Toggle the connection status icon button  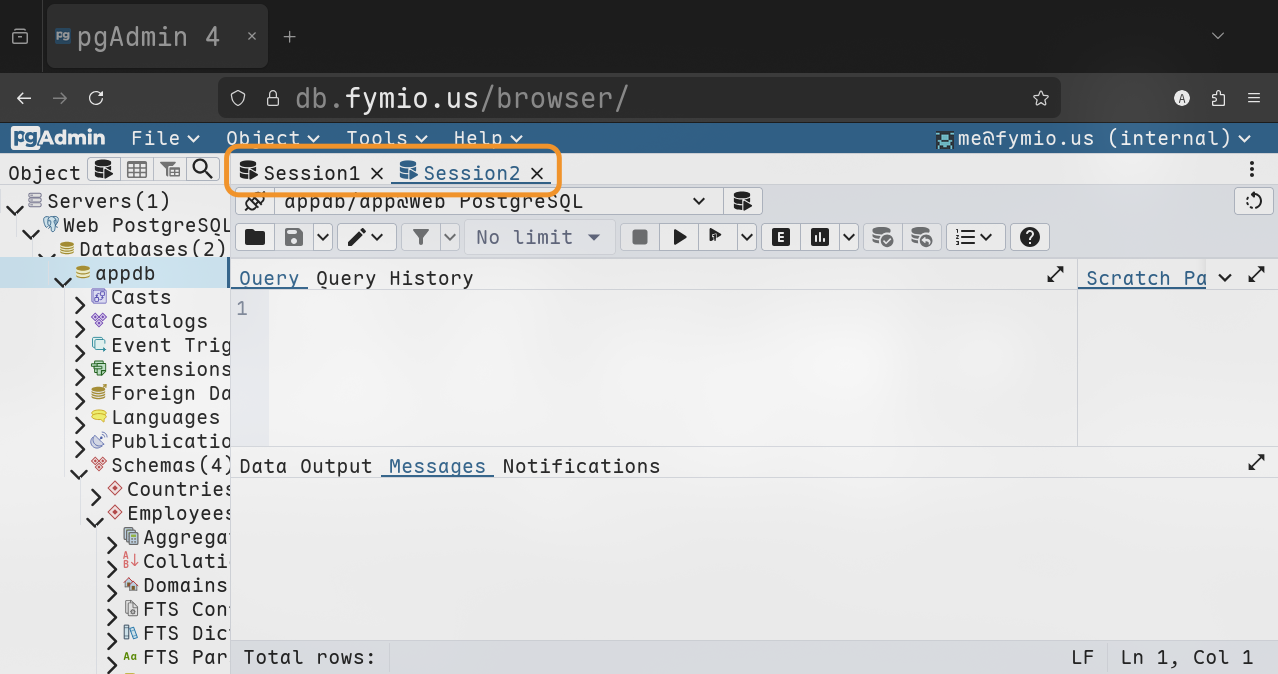[x=254, y=202]
